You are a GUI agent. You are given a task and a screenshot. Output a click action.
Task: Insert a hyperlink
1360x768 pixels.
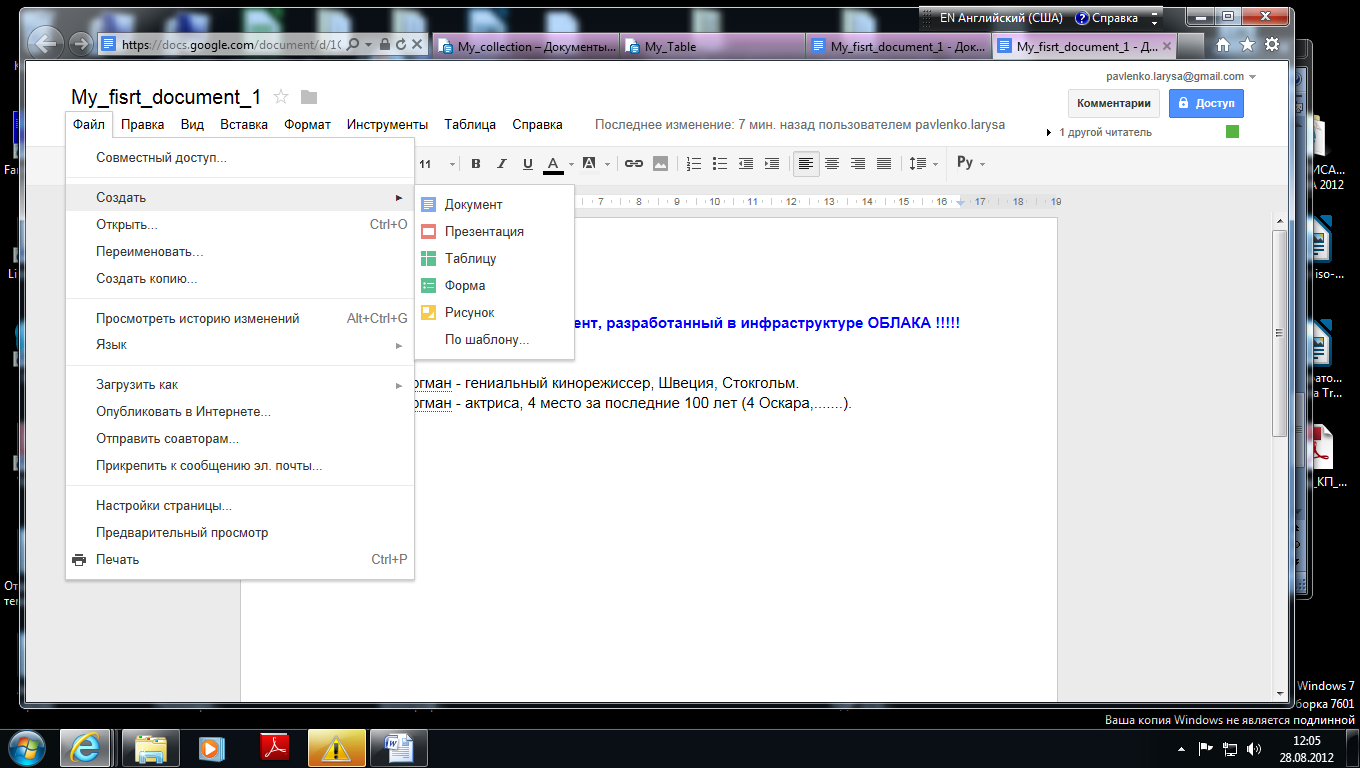(634, 163)
